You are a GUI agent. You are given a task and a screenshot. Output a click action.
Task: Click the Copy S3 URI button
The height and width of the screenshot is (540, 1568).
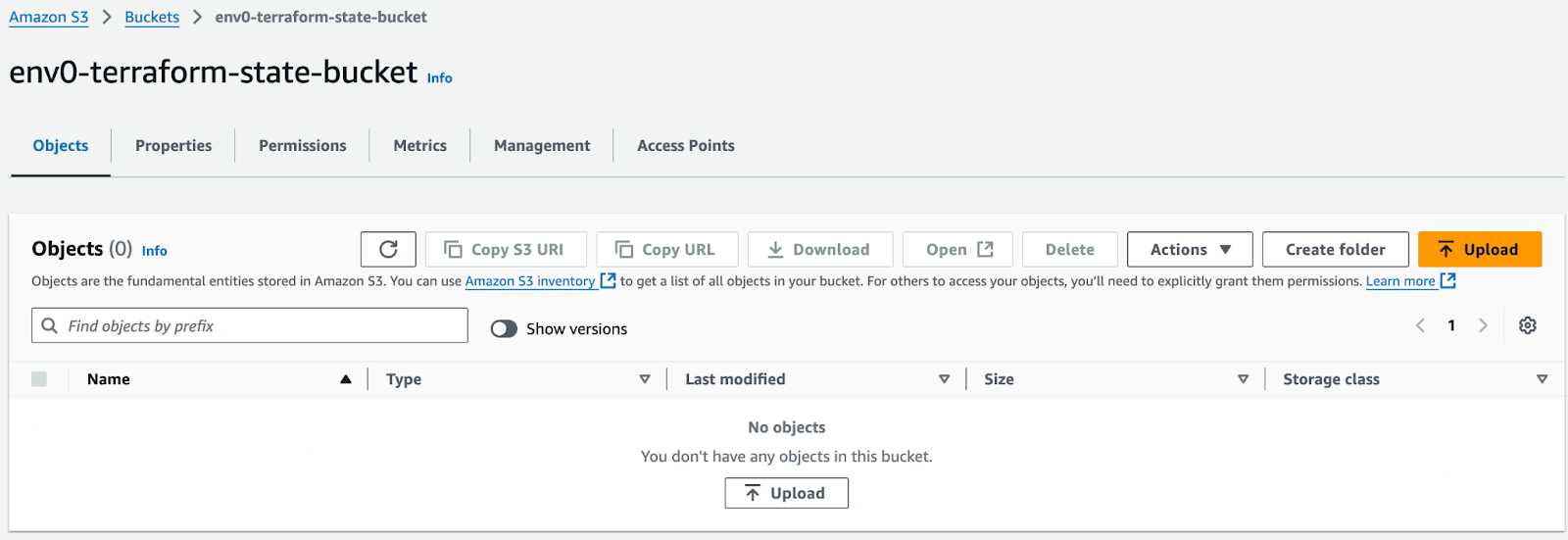tap(506, 249)
